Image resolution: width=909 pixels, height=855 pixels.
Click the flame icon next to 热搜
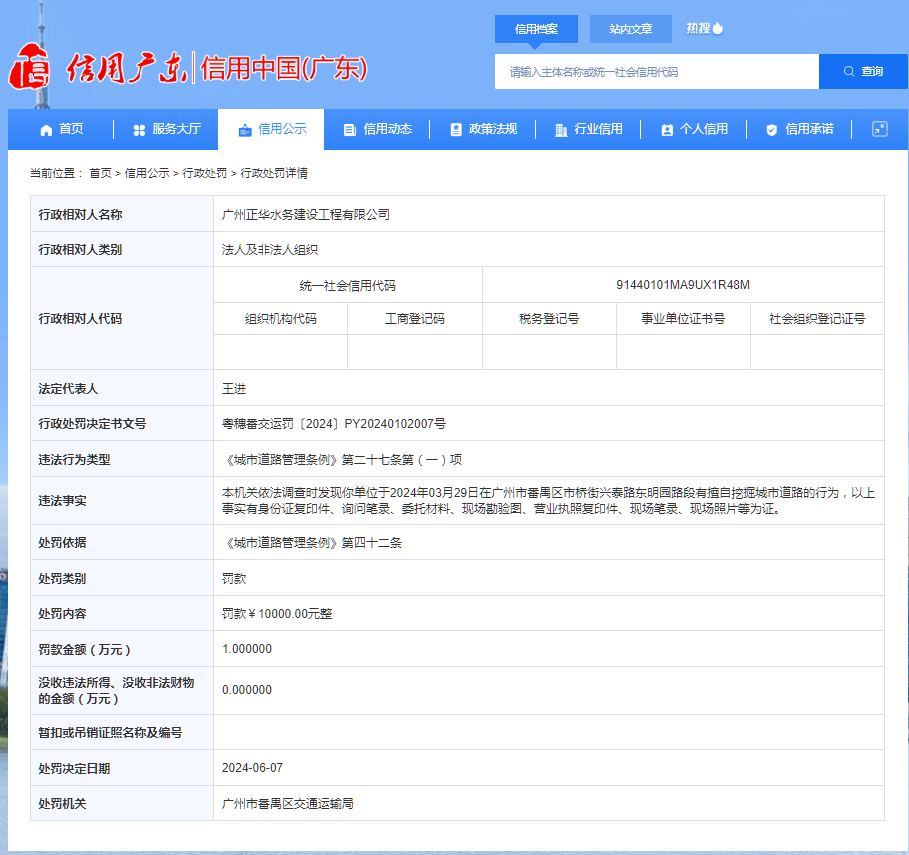[x=717, y=28]
